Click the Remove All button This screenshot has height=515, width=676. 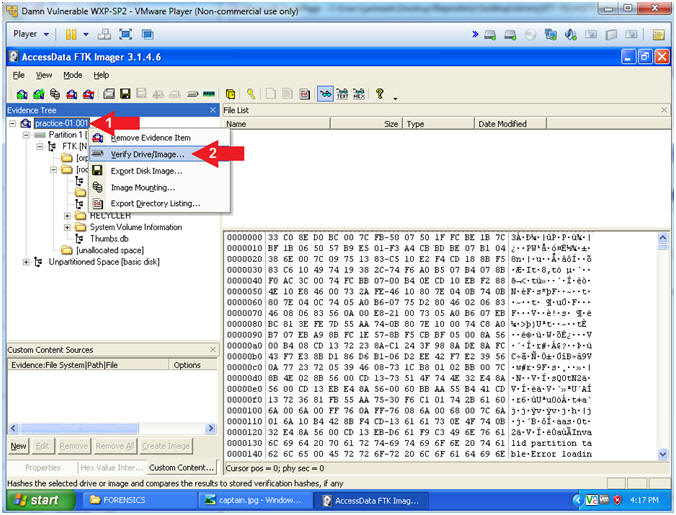click(115, 446)
